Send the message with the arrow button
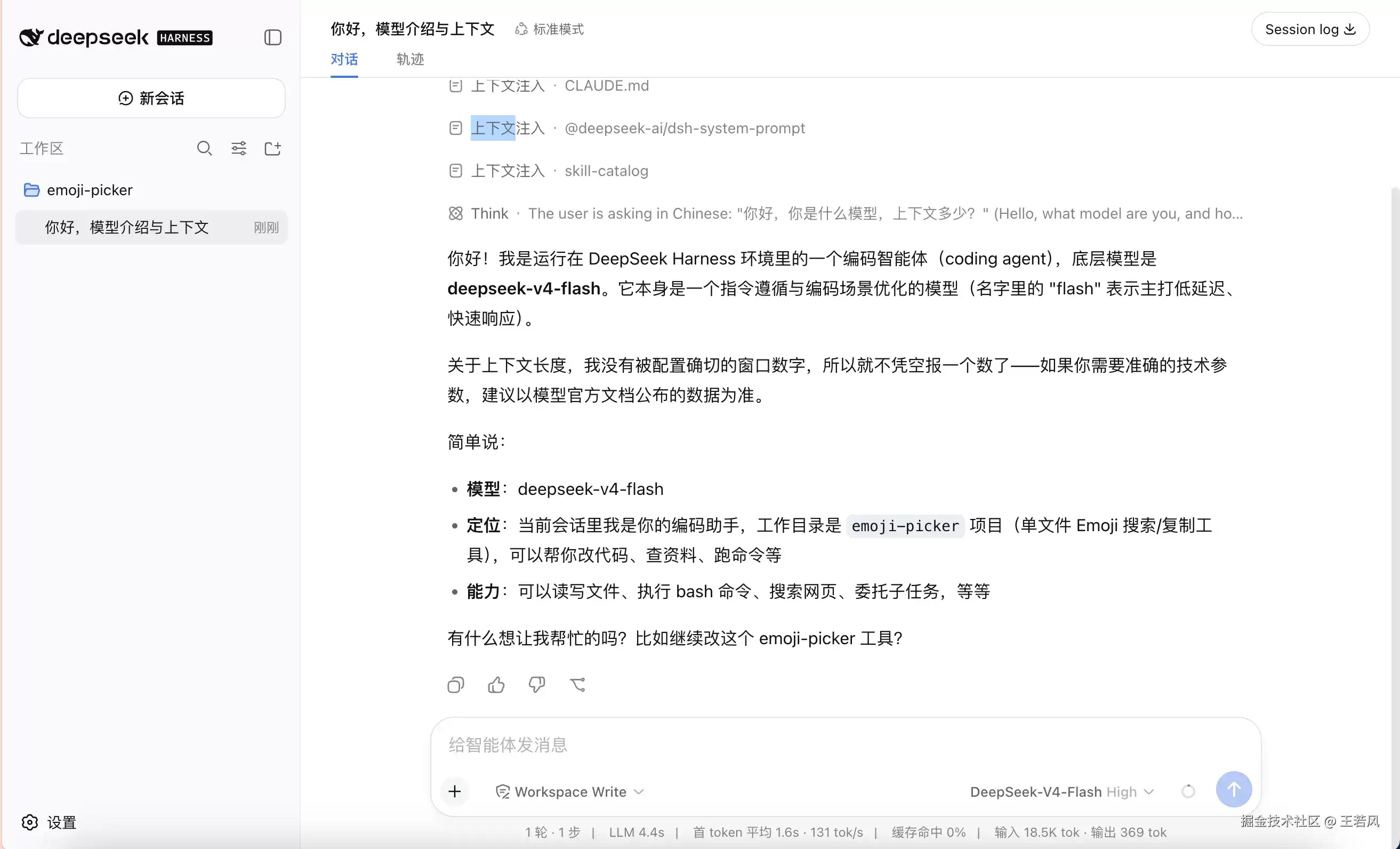Image resolution: width=1400 pixels, height=849 pixels. coord(1234,789)
